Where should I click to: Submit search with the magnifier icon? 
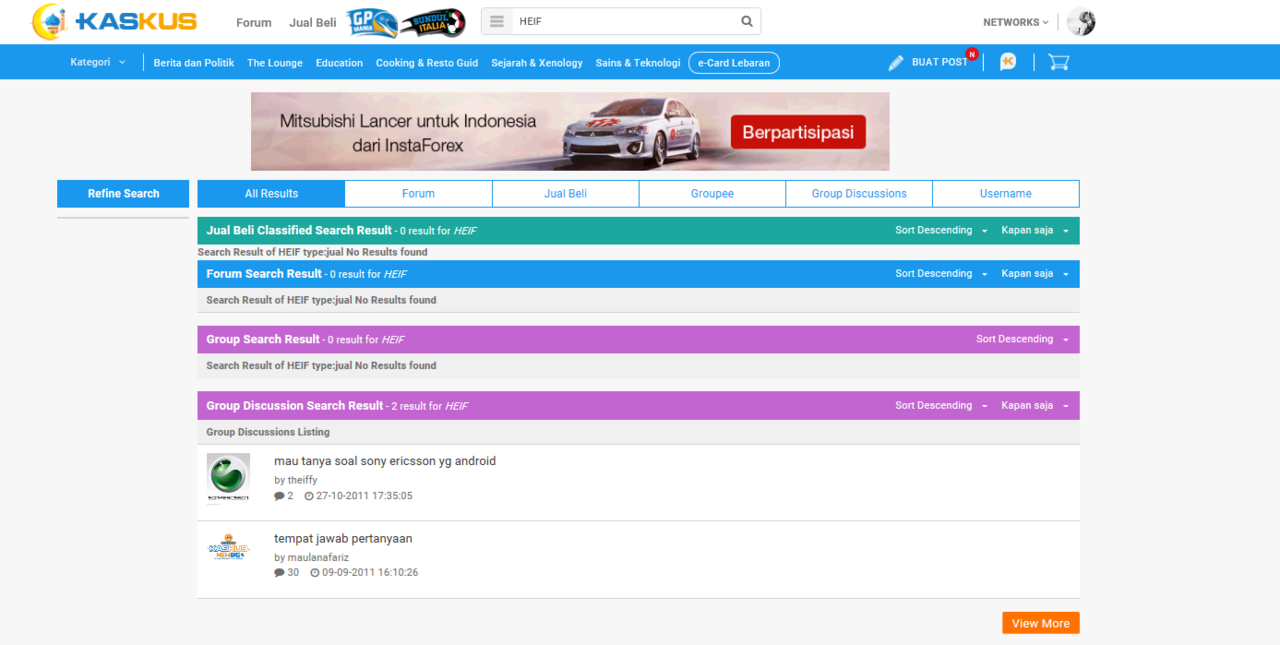click(x=747, y=21)
